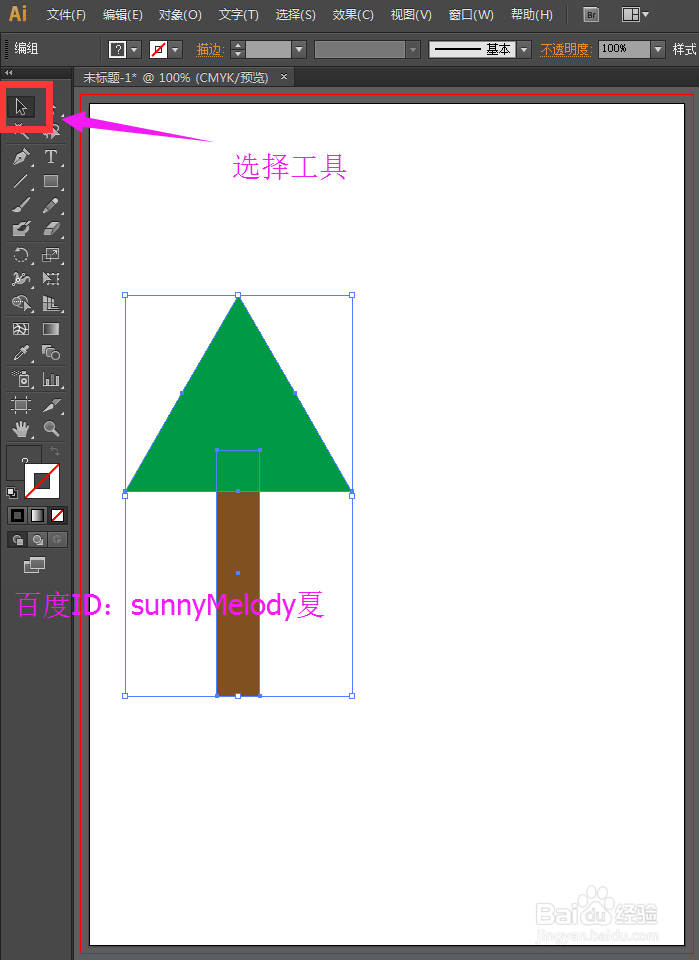Image resolution: width=699 pixels, height=960 pixels.
Task: Switch to 未标题-1* document tab
Action: pyautogui.click(x=176, y=78)
